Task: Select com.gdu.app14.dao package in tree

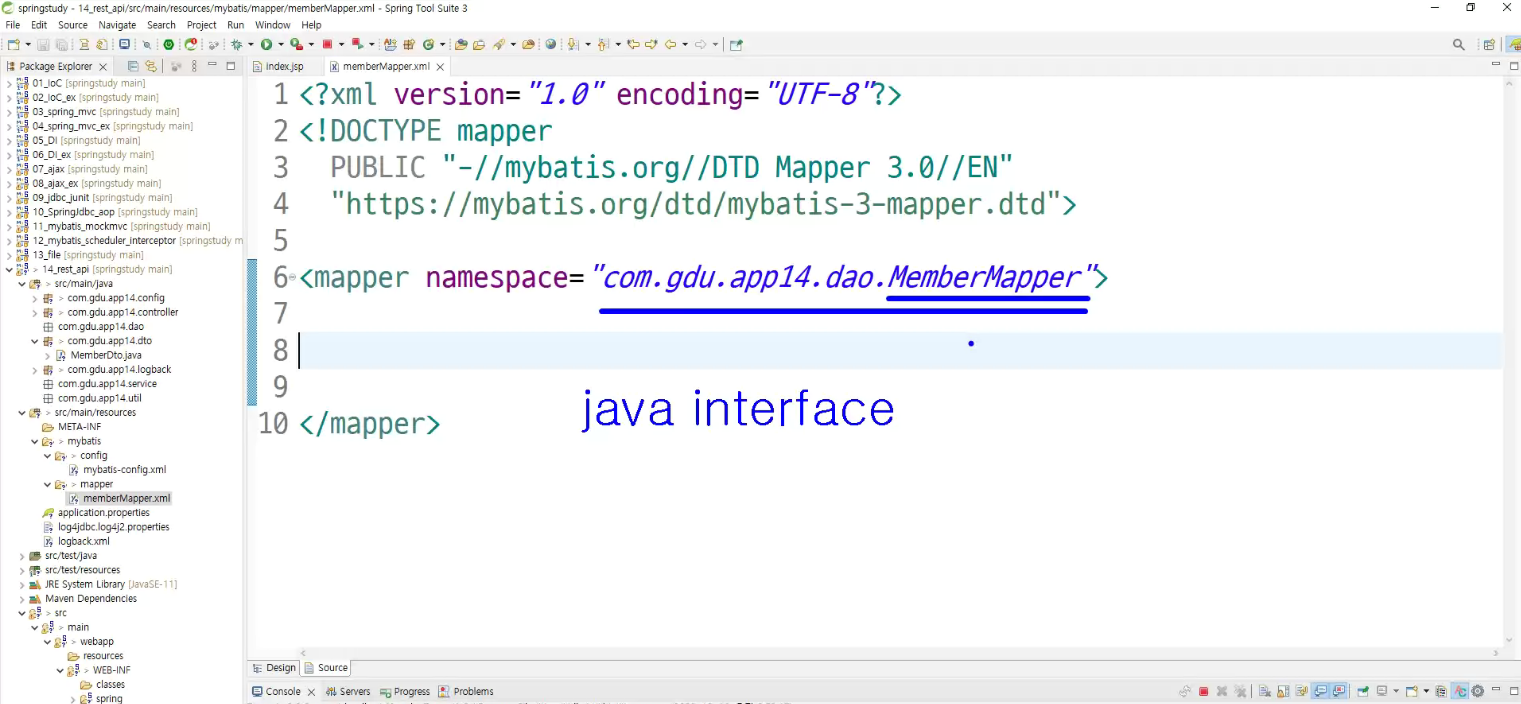Action: click(x=100, y=327)
